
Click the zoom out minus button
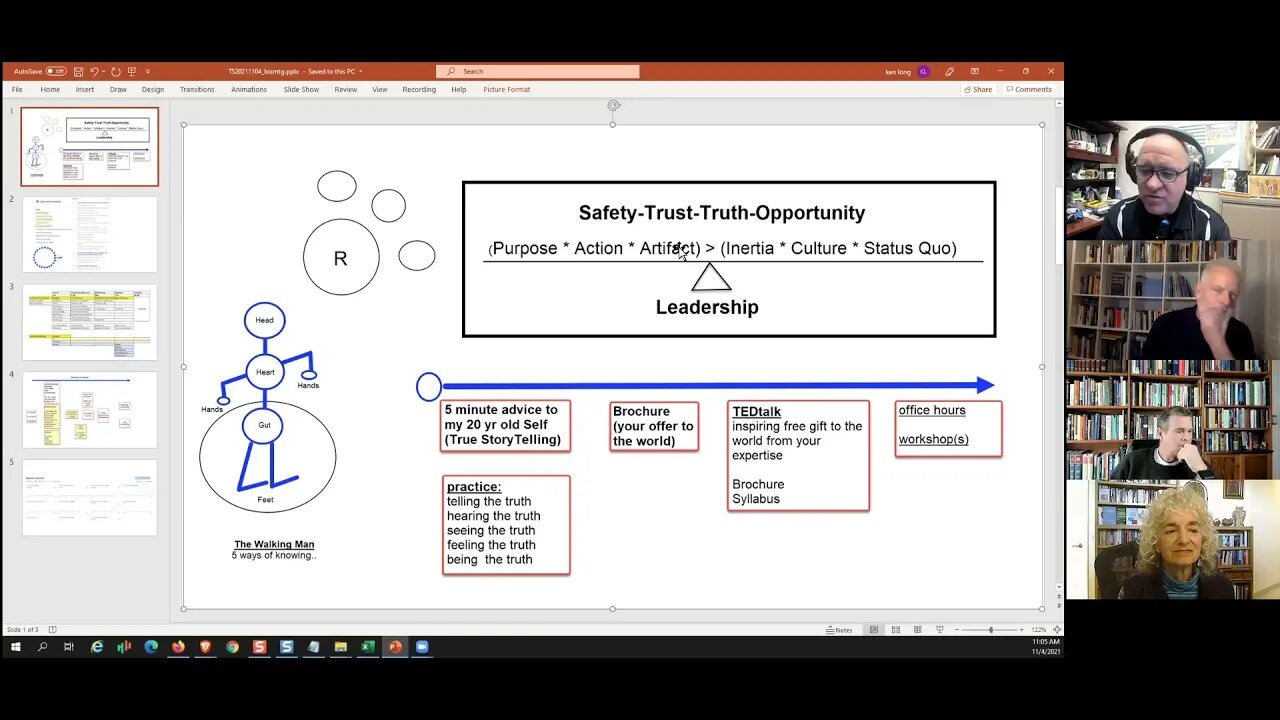pos(958,629)
